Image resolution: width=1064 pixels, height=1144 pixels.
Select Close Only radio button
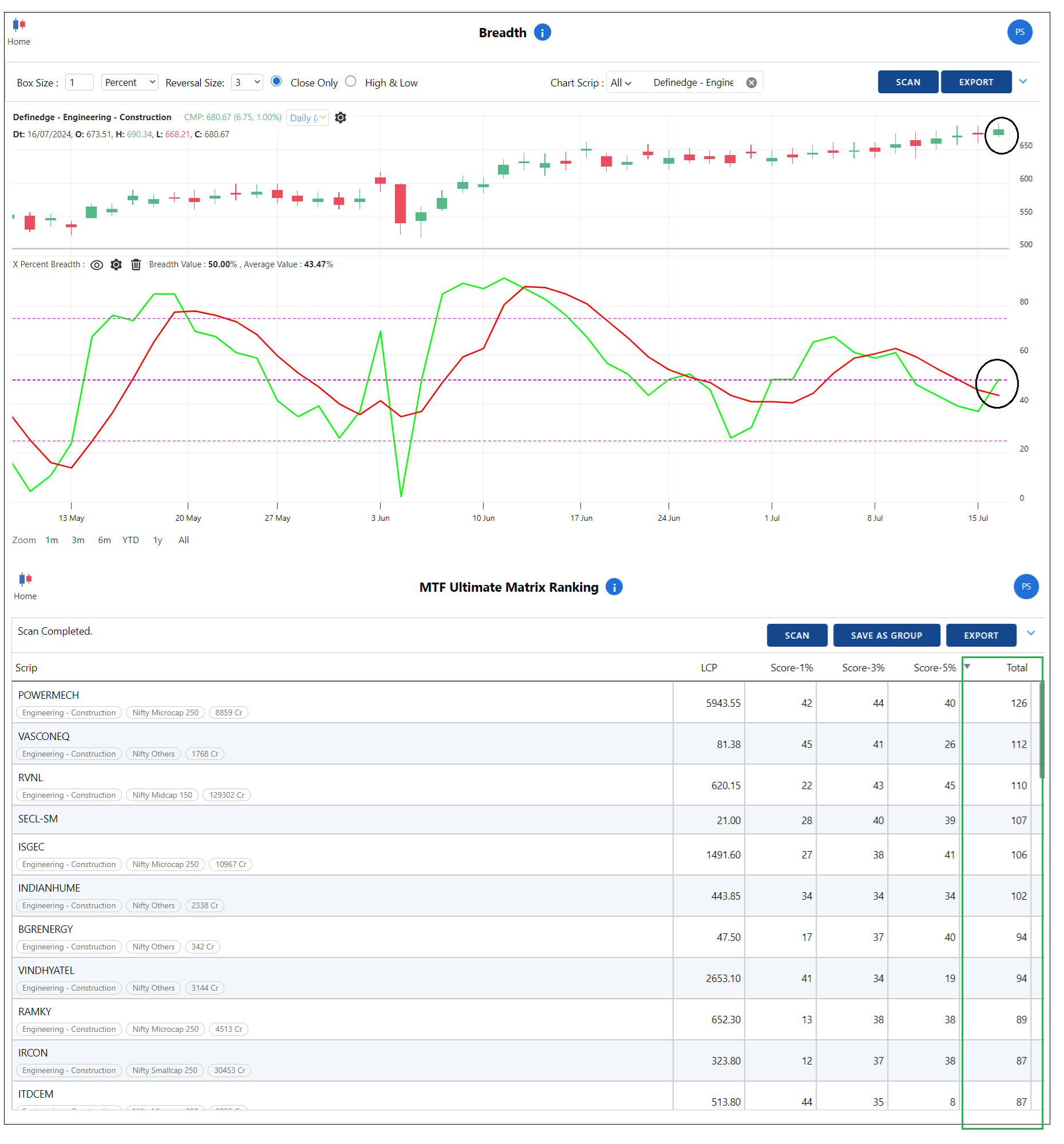[x=276, y=81]
